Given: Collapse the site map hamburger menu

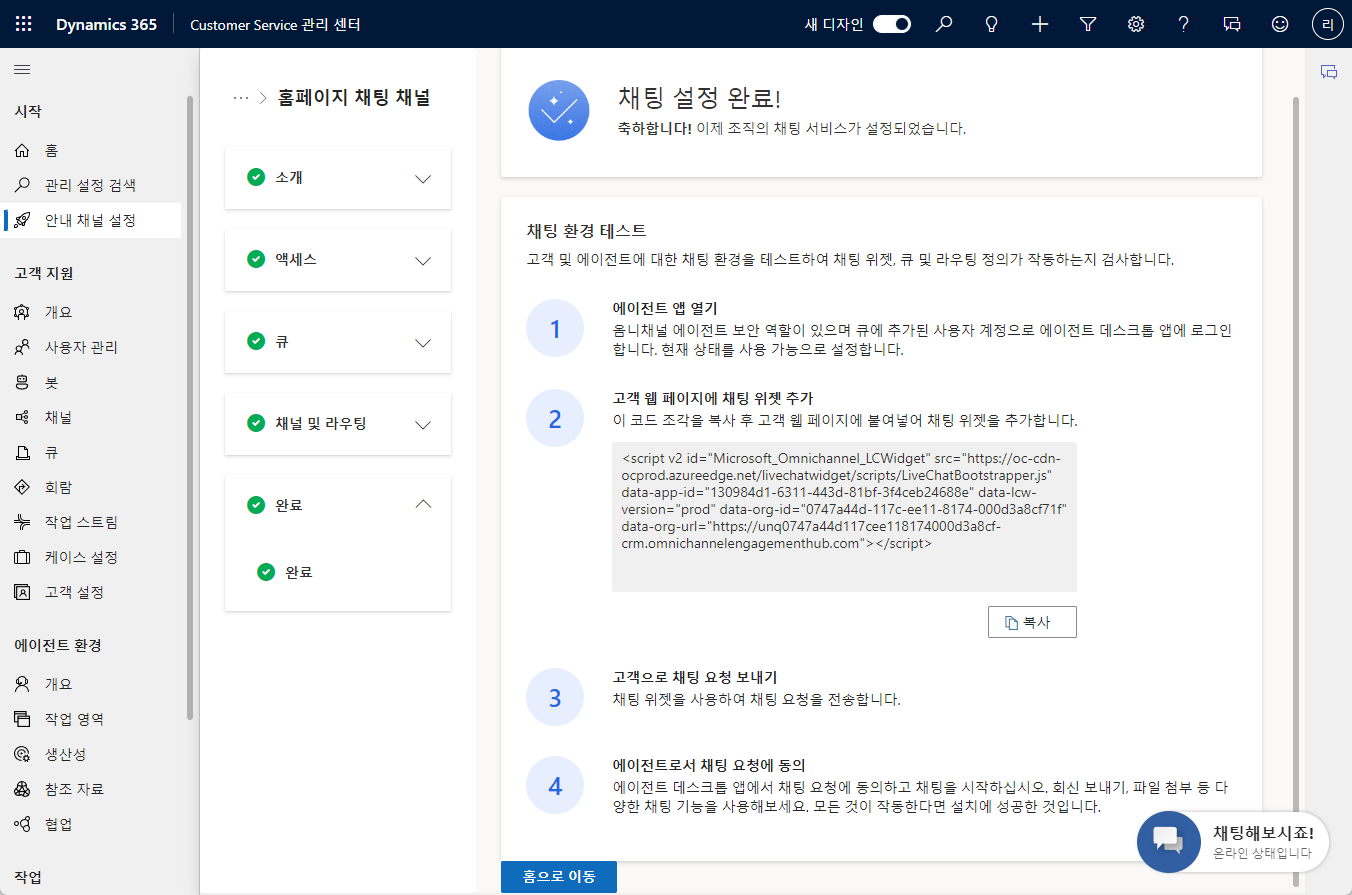Looking at the screenshot, I should (x=22, y=70).
